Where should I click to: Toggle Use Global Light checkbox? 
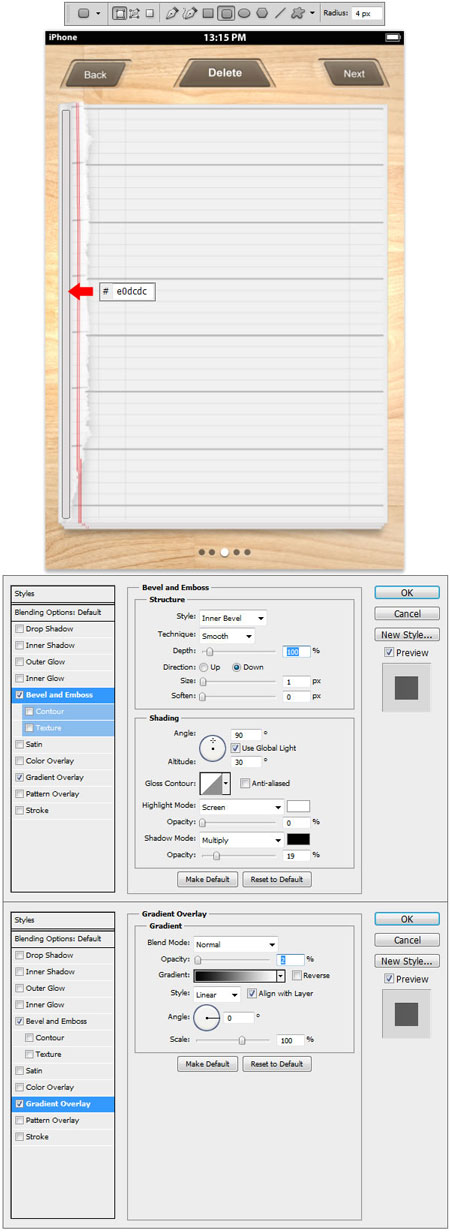pyautogui.click(x=236, y=747)
